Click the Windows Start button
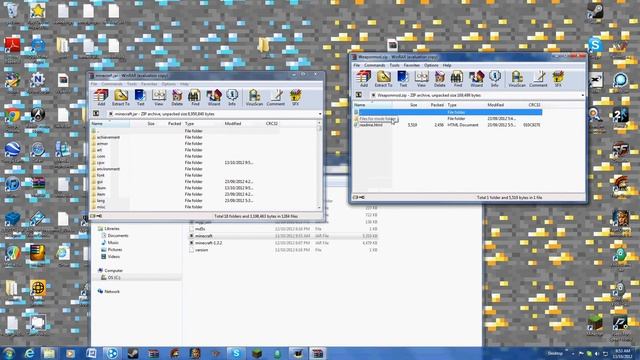This screenshot has height=360, width=640. coord(8,353)
